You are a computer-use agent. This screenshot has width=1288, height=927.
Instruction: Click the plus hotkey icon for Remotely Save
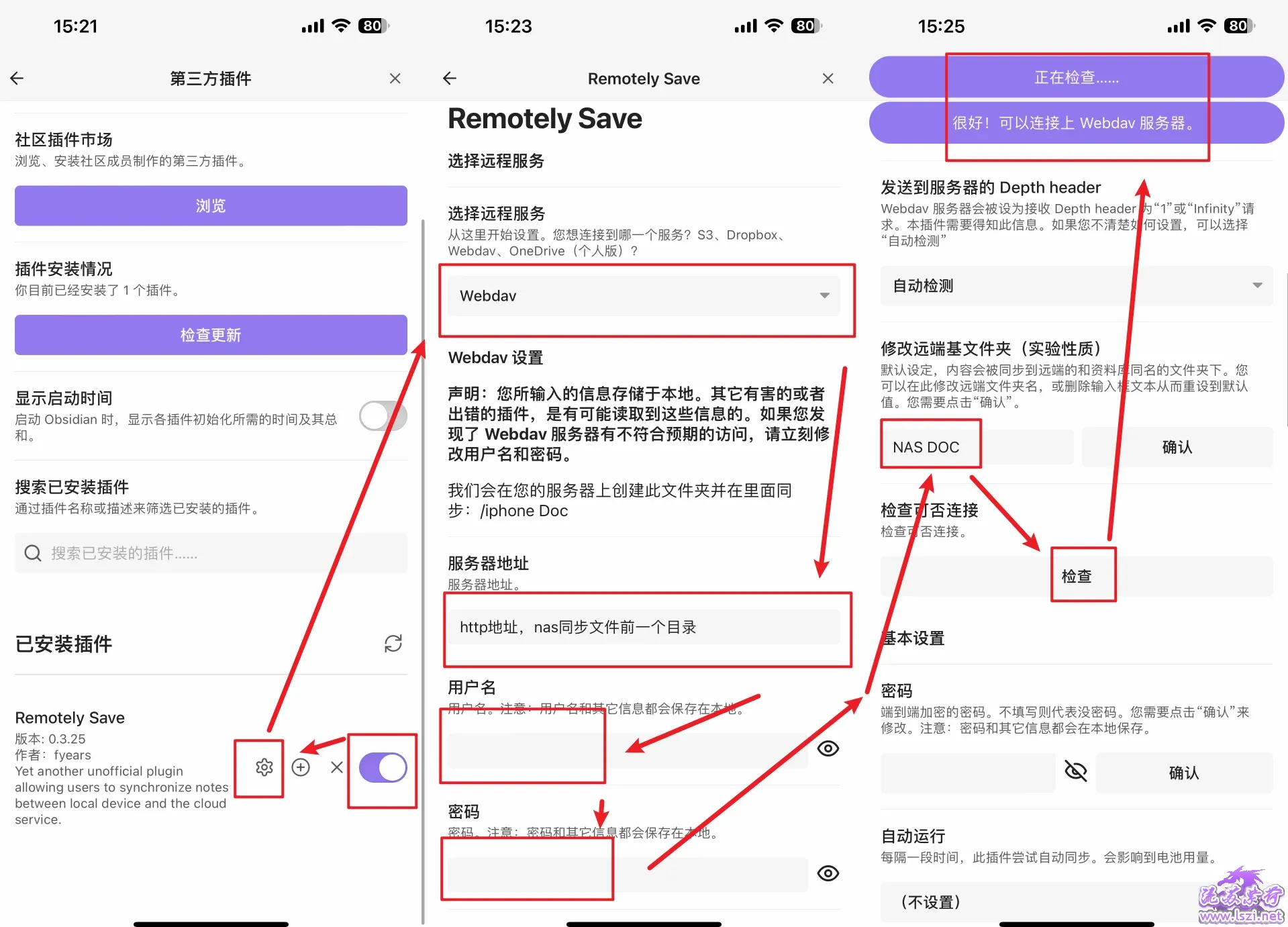pyautogui.click(x=301, y=767)
